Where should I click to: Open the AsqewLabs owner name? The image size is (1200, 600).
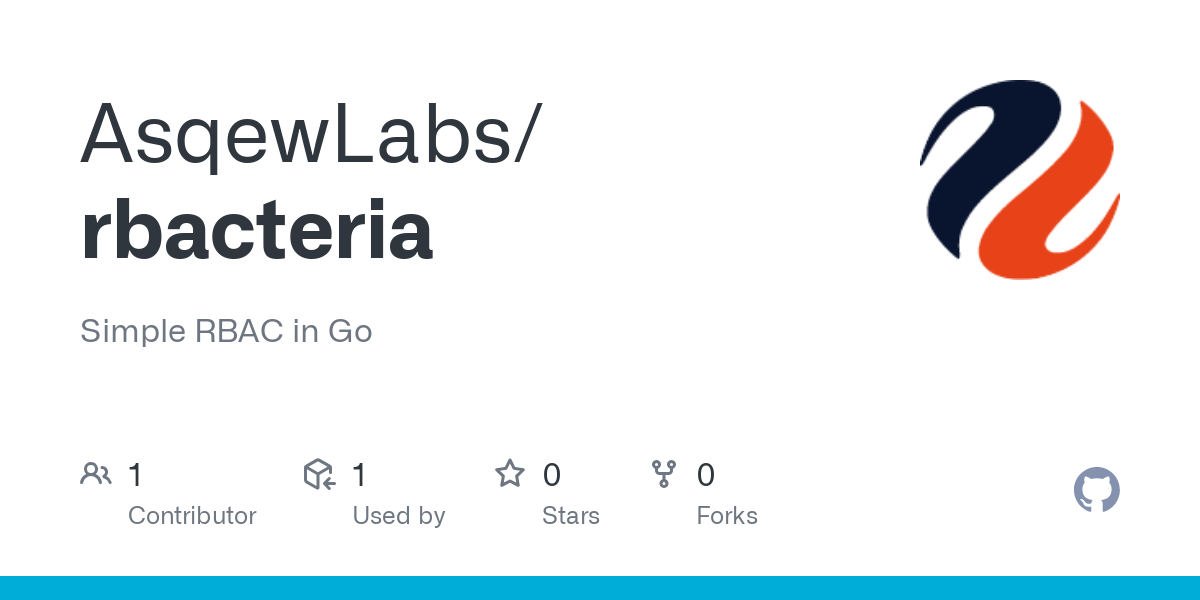(311, 135)
